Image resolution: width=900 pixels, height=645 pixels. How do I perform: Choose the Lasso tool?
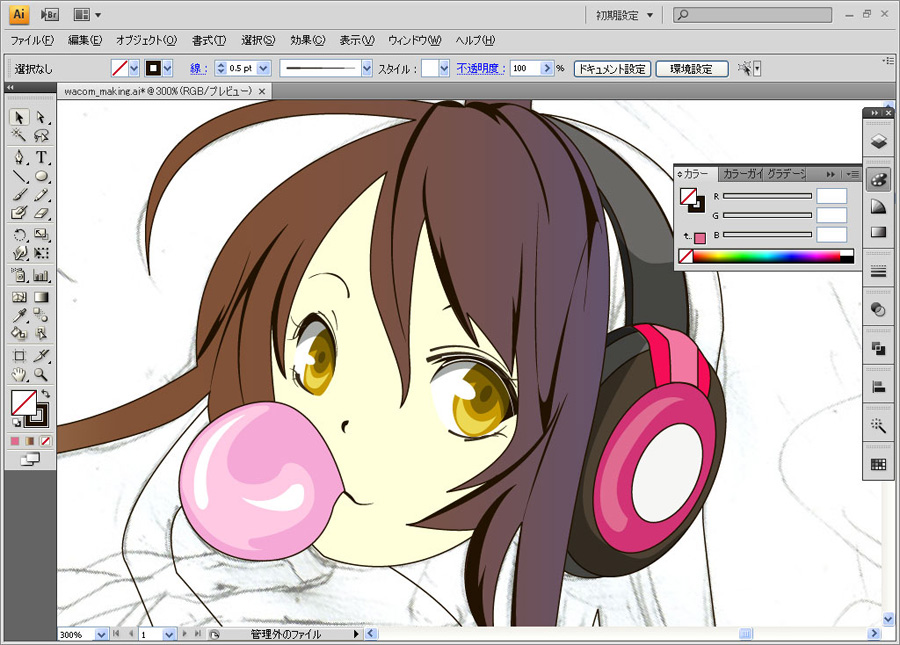[41, 136]
